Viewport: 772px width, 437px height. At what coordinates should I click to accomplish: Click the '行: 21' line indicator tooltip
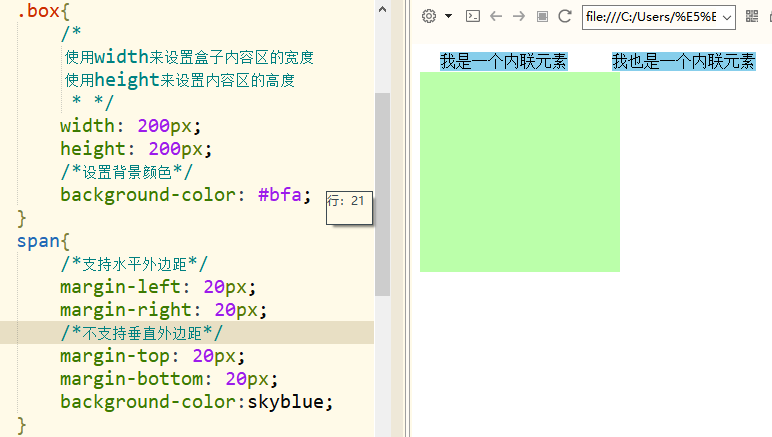pos(349,208)
